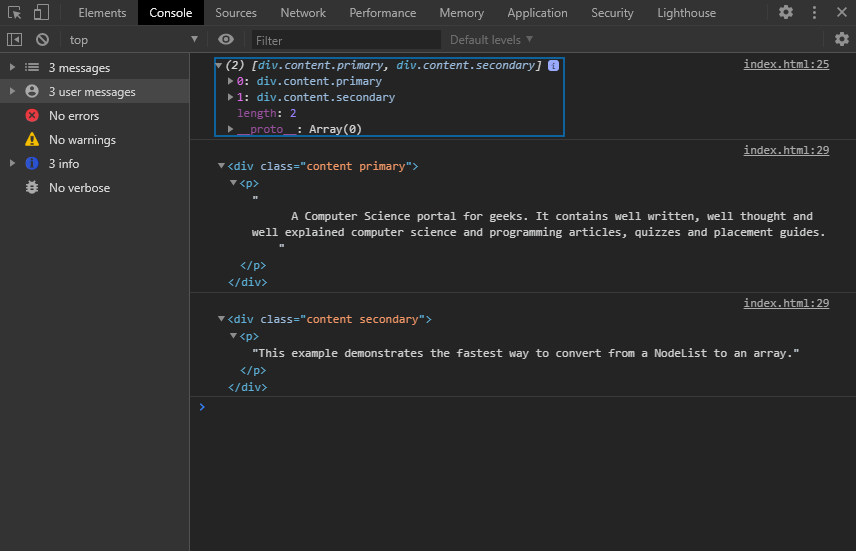Open the three-dot customize DevTools menu
This screenshot has width=856, height=551.
pos(814,12)
